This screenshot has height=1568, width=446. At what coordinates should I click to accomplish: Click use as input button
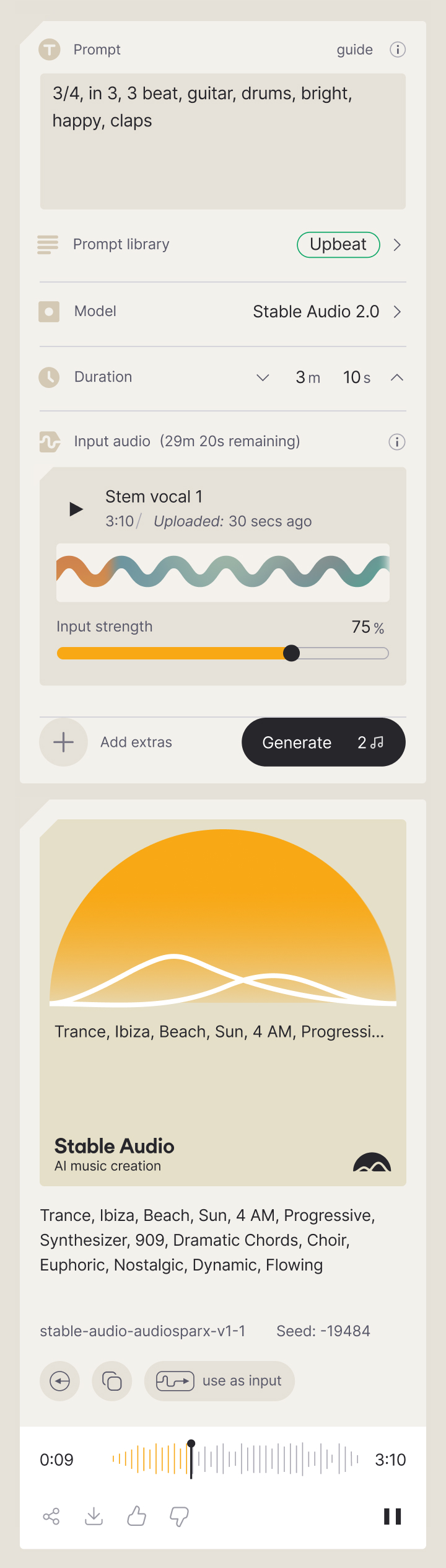coord(220,1381)
